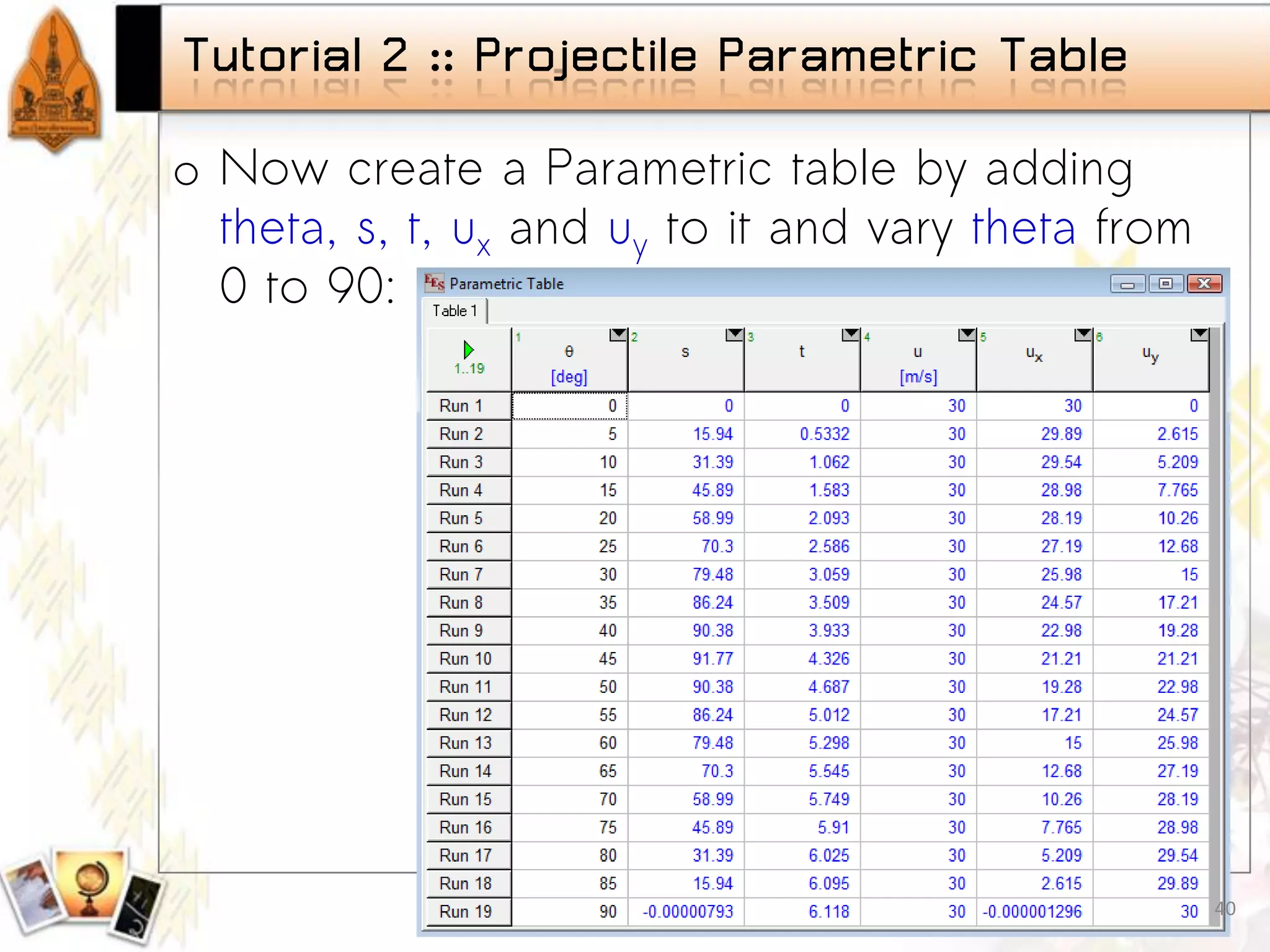Click s value -0.00000793 in Run 19
This screenshot has width=1270, height=952.
tap(688, 912)
